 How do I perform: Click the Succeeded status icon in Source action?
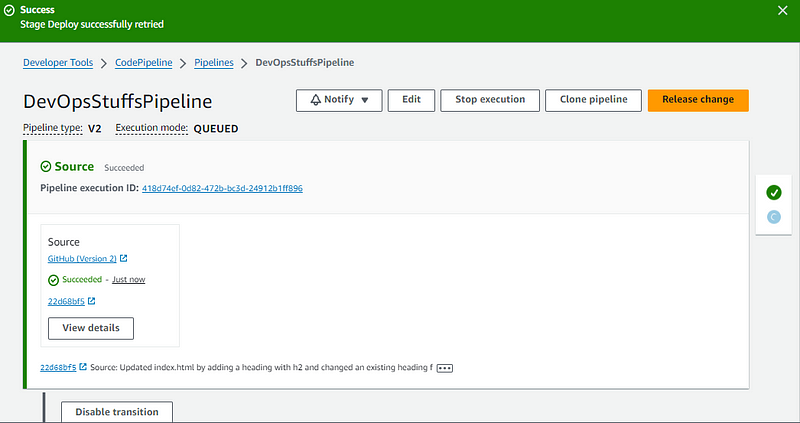(54, 280)
